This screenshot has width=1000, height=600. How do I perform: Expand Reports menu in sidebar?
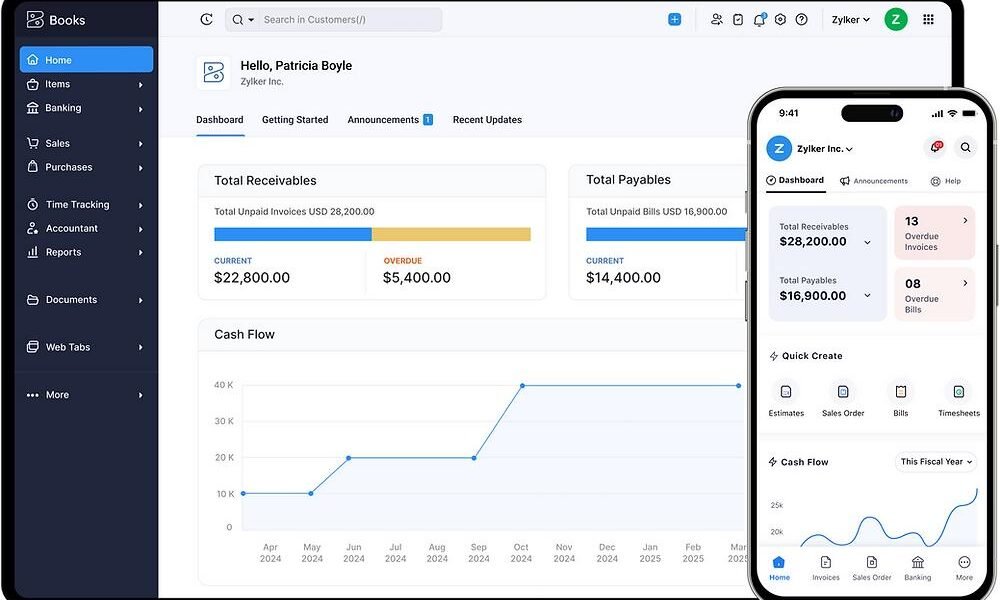click(86, 252)
